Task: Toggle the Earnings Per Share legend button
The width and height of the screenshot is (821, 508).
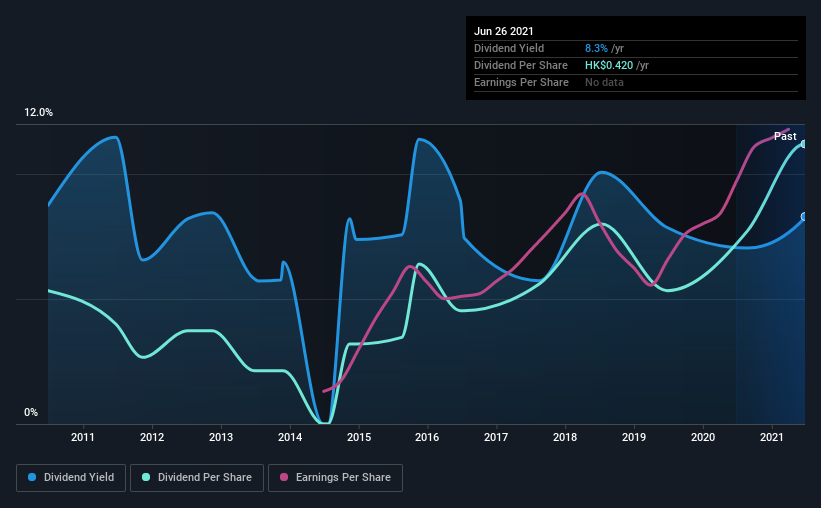Action: point(335,478)
